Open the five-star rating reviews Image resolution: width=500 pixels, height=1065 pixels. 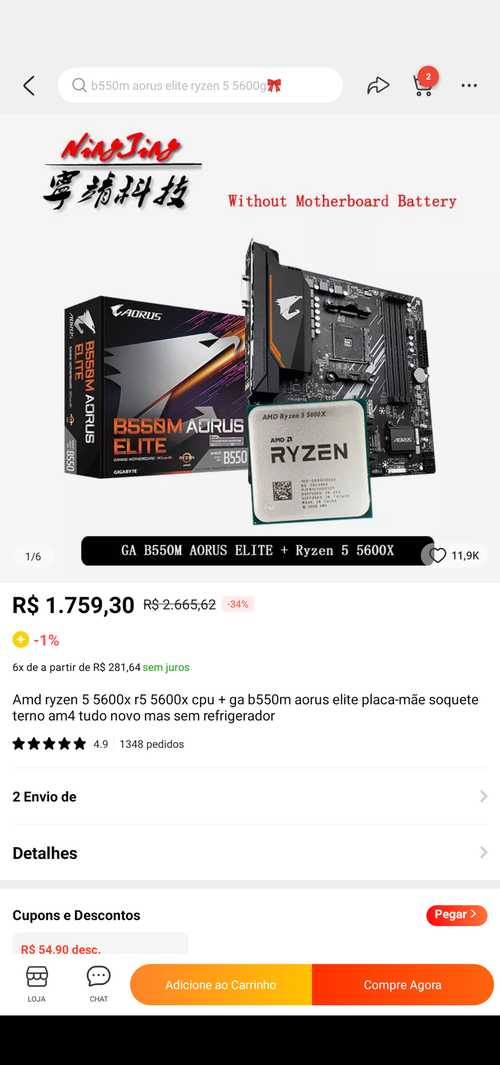[x=49, y=744]
